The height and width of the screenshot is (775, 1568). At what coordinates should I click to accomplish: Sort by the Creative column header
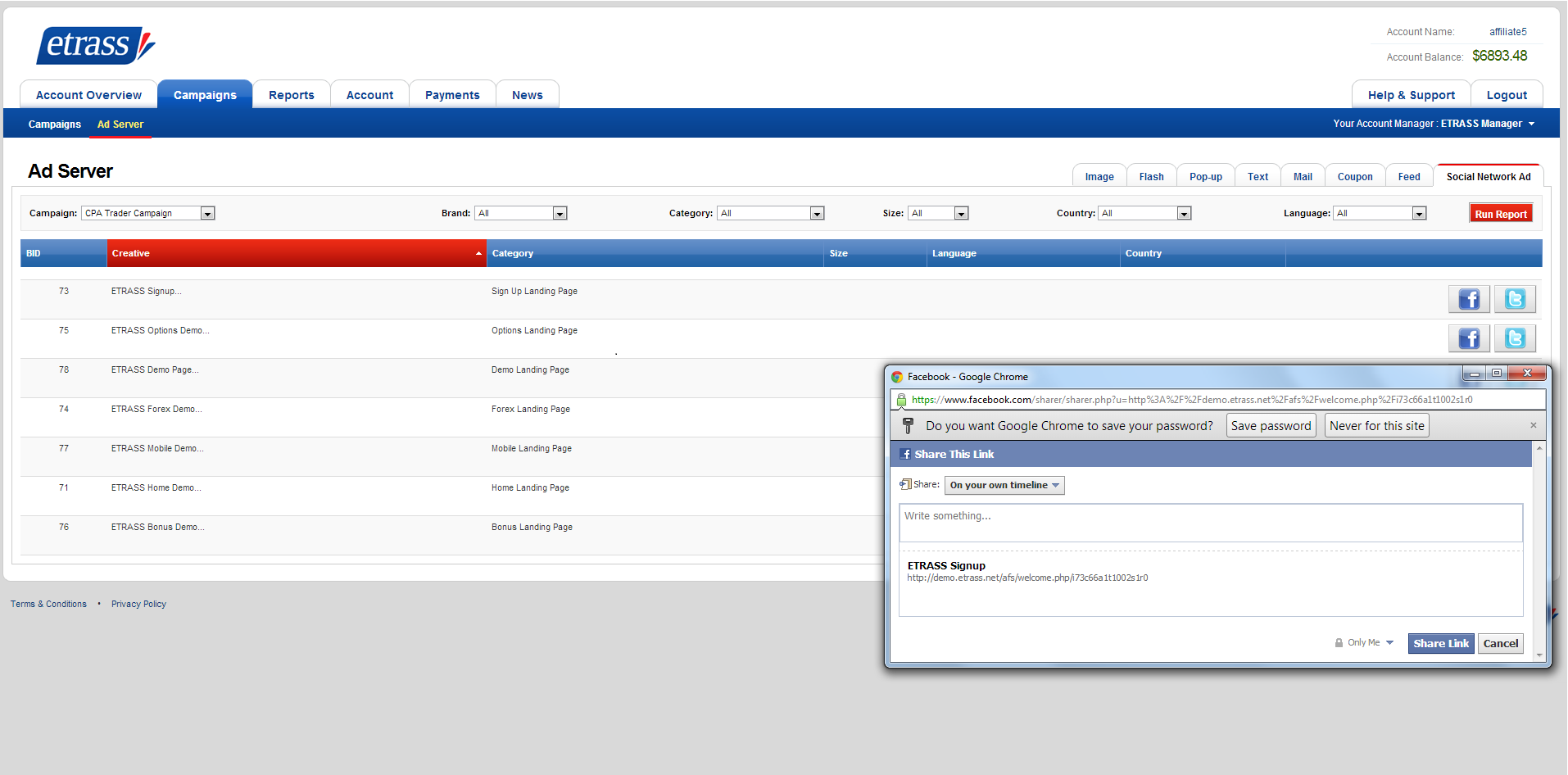[296, 253]
